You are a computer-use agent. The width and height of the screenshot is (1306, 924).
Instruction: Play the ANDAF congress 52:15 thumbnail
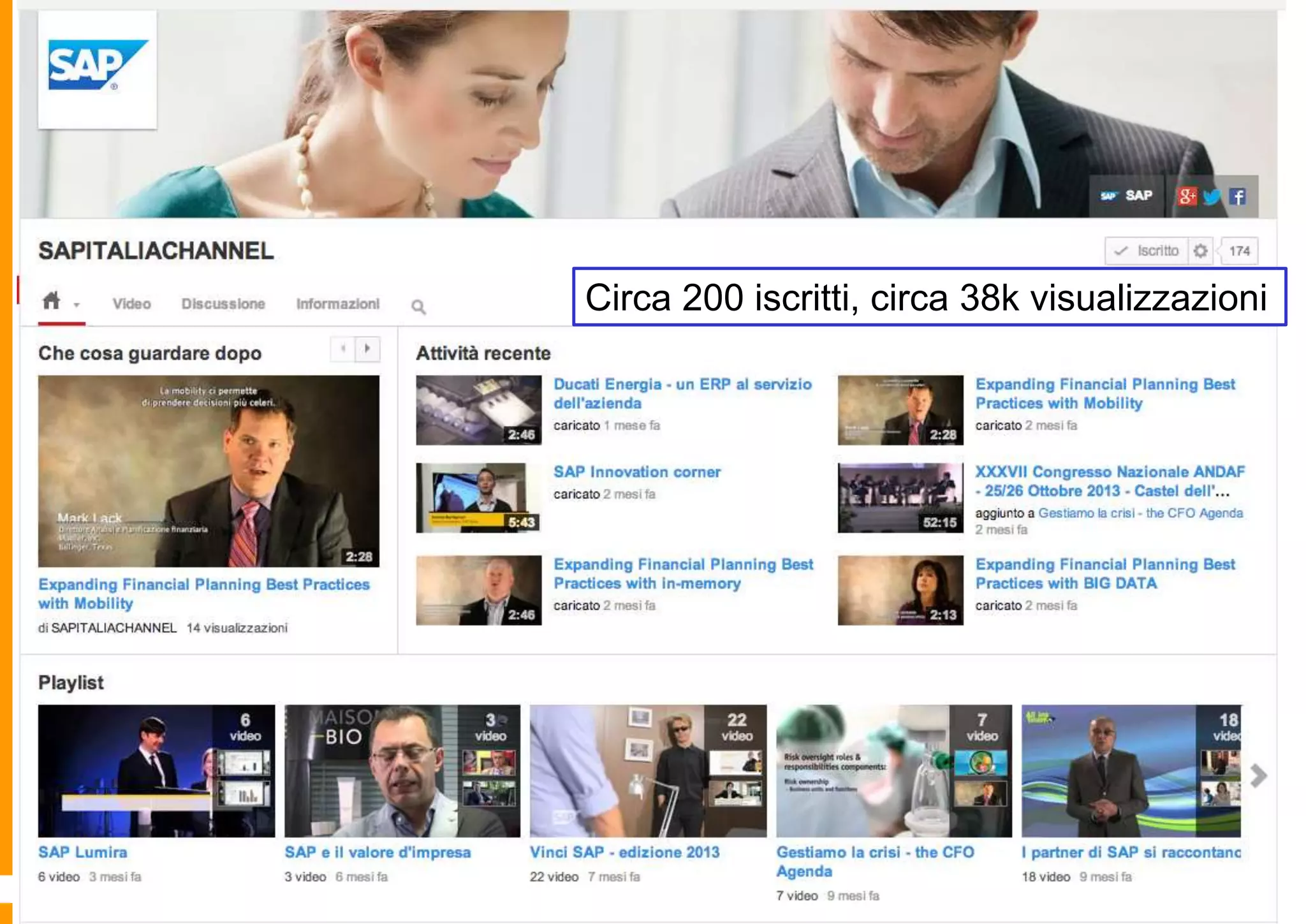click(x=900, y=497)
